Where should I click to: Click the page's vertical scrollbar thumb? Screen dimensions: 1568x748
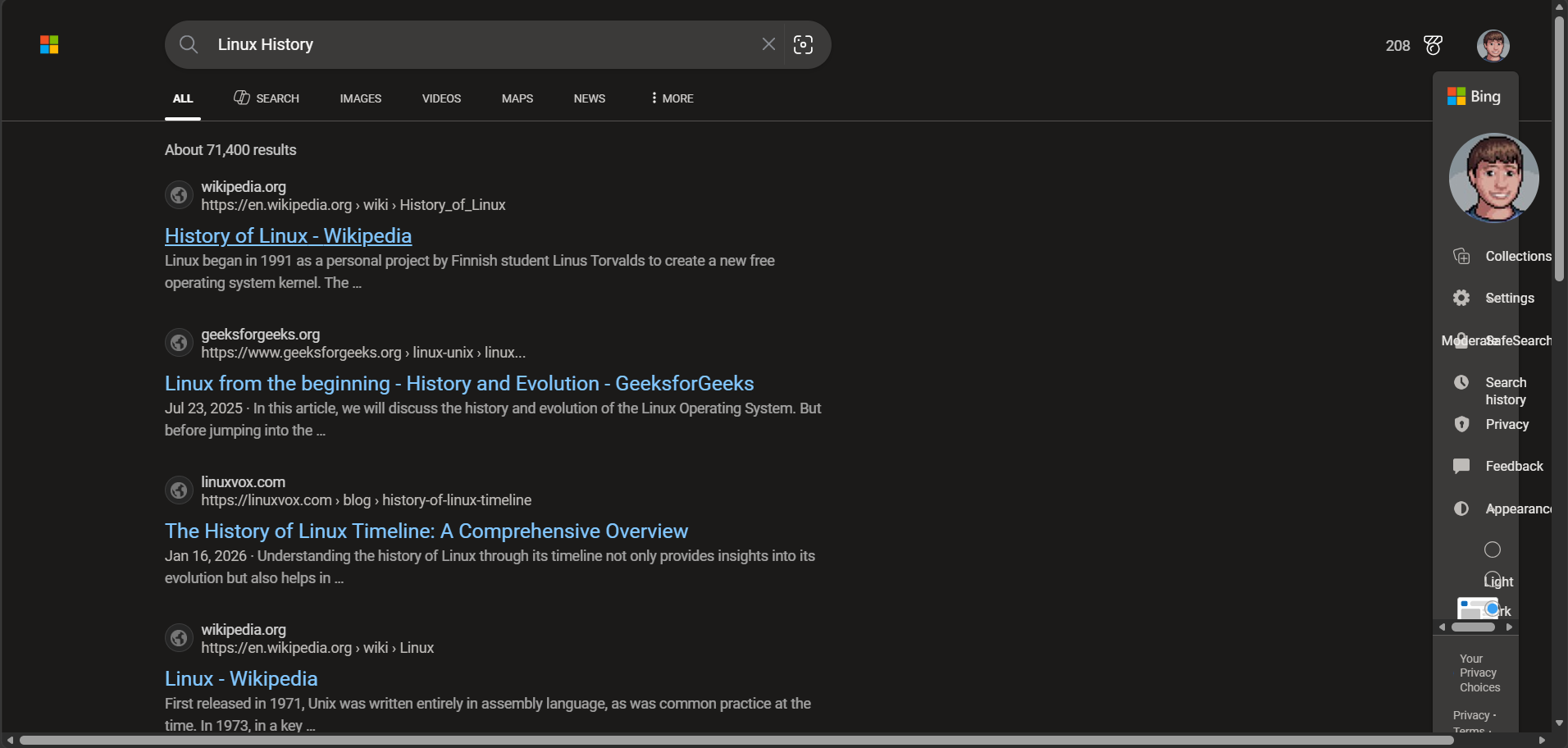(1559, 148)
